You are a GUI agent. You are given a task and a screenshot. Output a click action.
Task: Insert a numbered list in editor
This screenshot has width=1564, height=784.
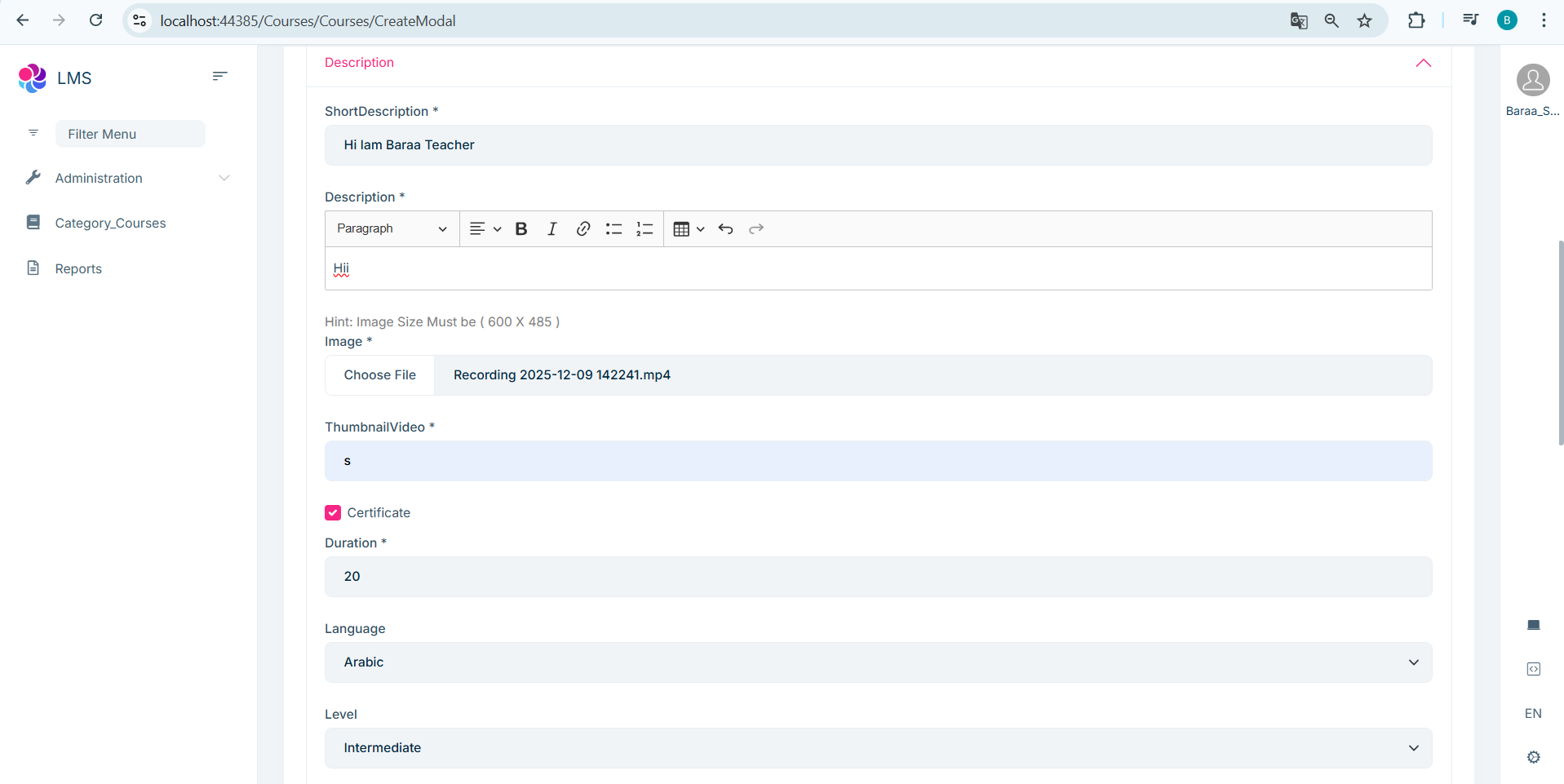pyautogui.click(x=645, y=229)
